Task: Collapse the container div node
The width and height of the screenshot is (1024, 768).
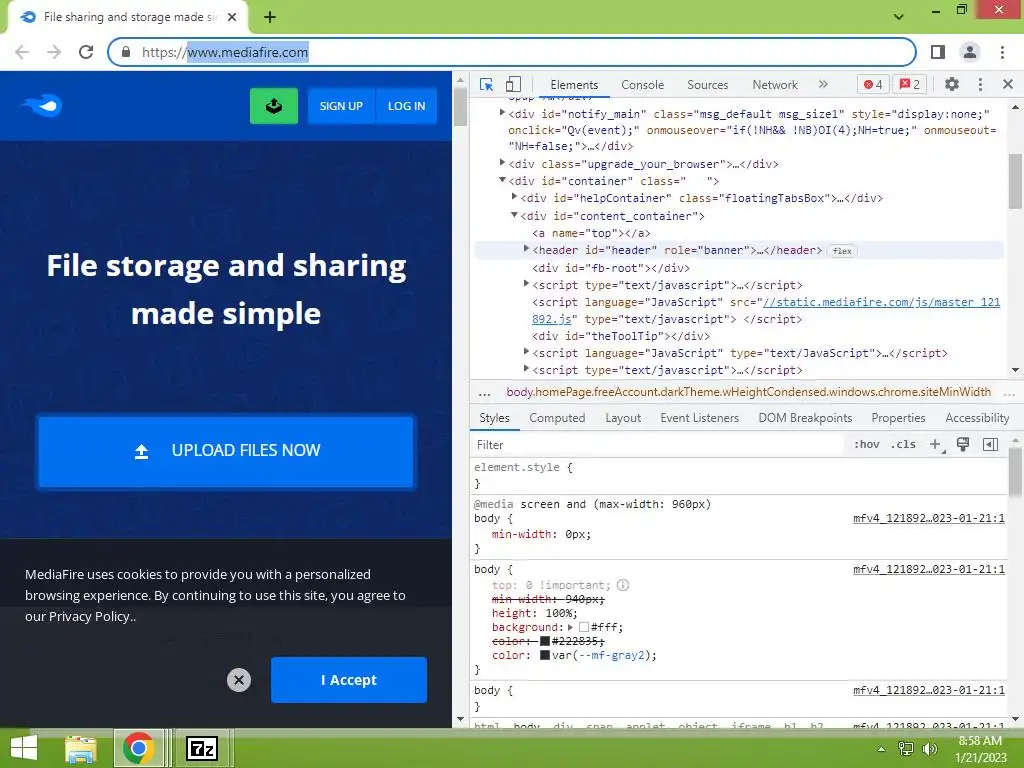Action: (x=502, y=180)
